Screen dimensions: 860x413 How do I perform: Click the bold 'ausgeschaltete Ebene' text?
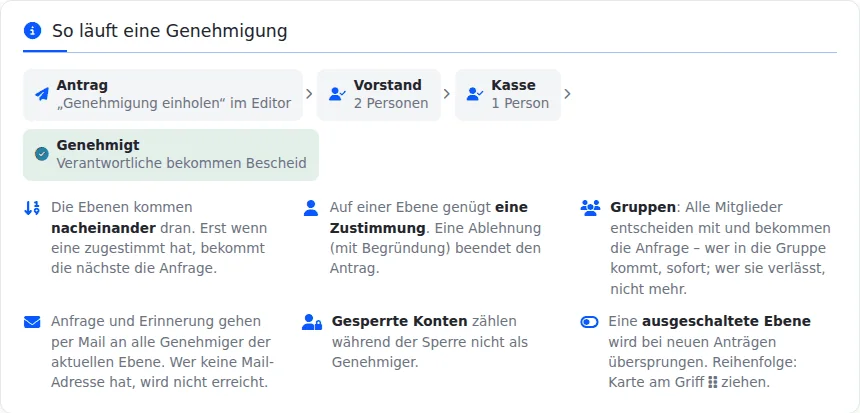pyautogui.click(x=726, y=321)
